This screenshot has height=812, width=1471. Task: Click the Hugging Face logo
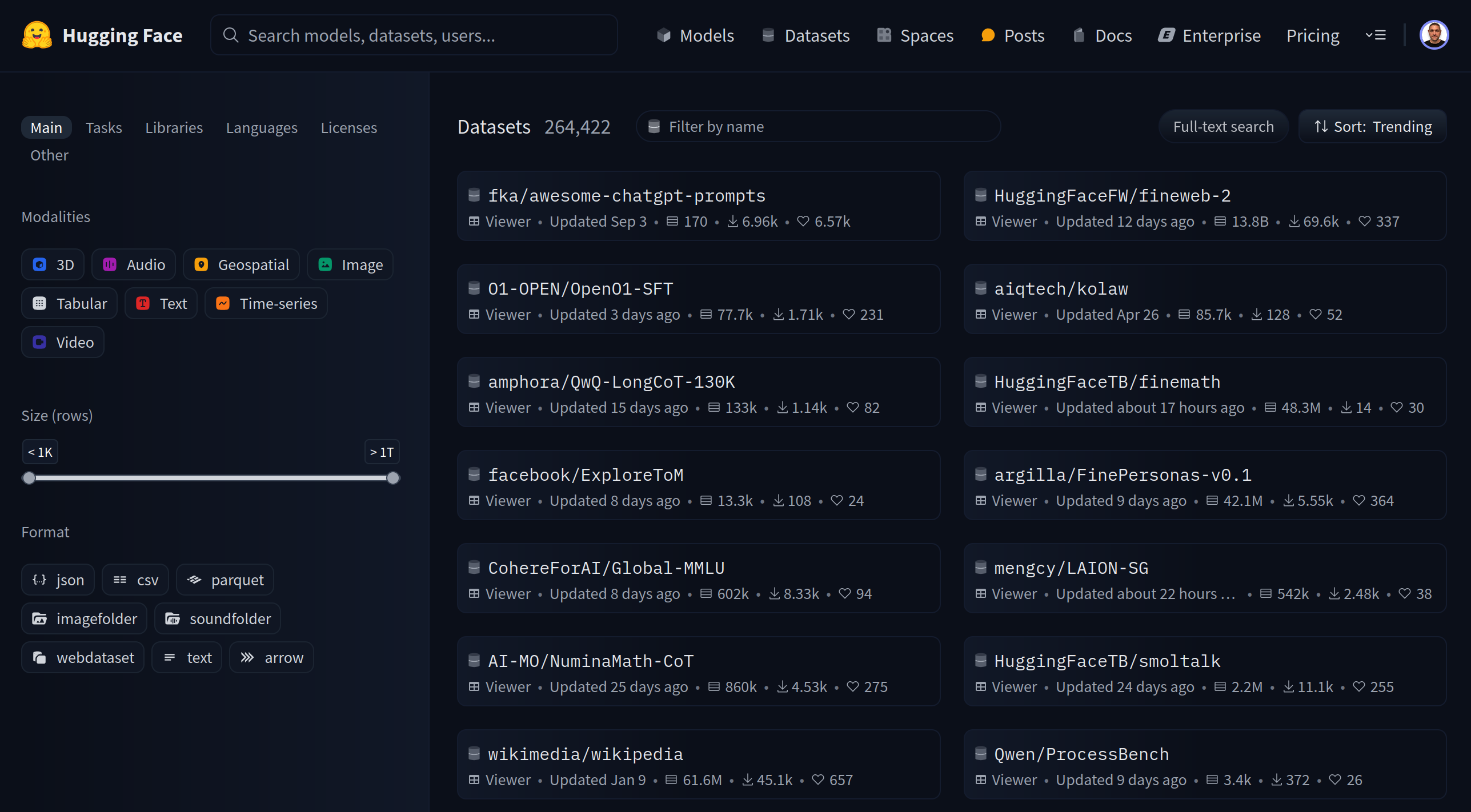click(x=36, y=35)
